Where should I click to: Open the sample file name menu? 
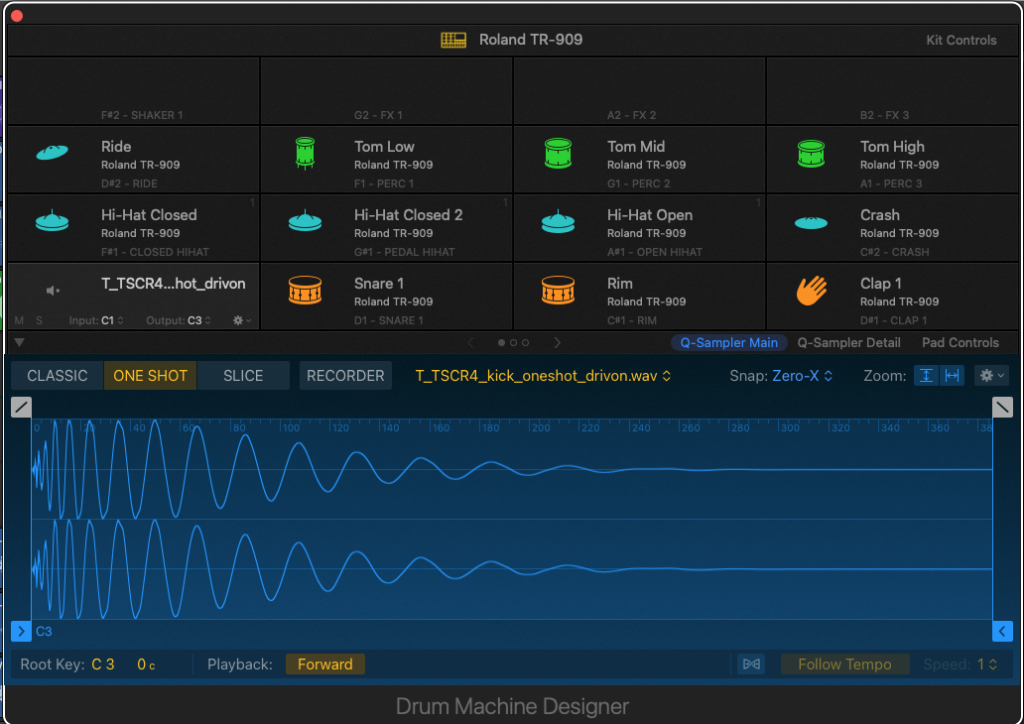[x=543, y=375]
